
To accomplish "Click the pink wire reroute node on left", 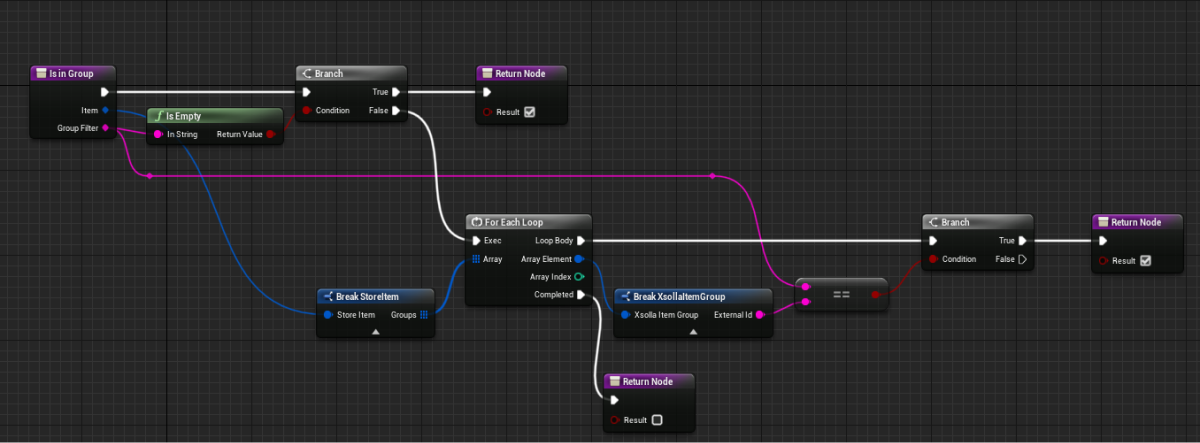I will 149,176.
